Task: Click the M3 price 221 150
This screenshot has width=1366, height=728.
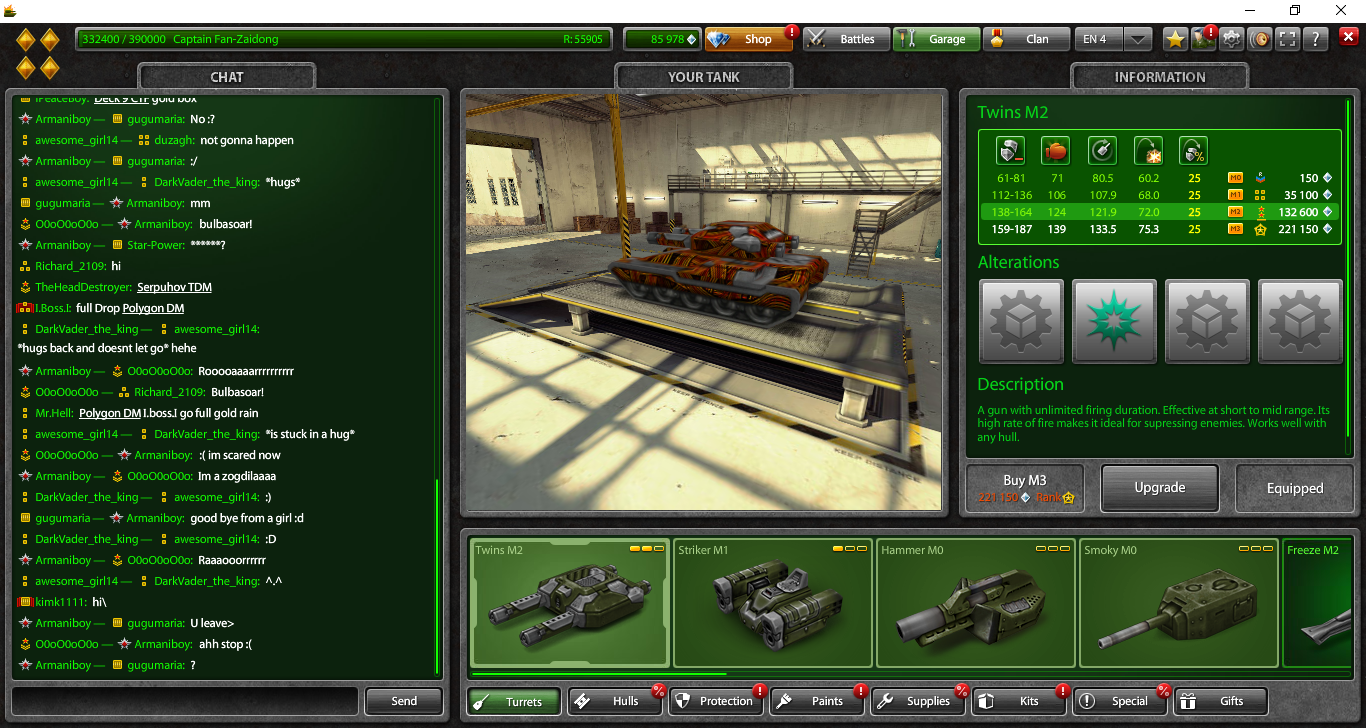Action: [x=1304, y=229]
